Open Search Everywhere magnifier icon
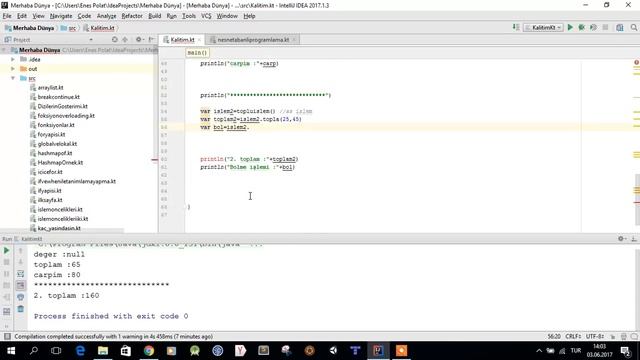 pos(633,27)
